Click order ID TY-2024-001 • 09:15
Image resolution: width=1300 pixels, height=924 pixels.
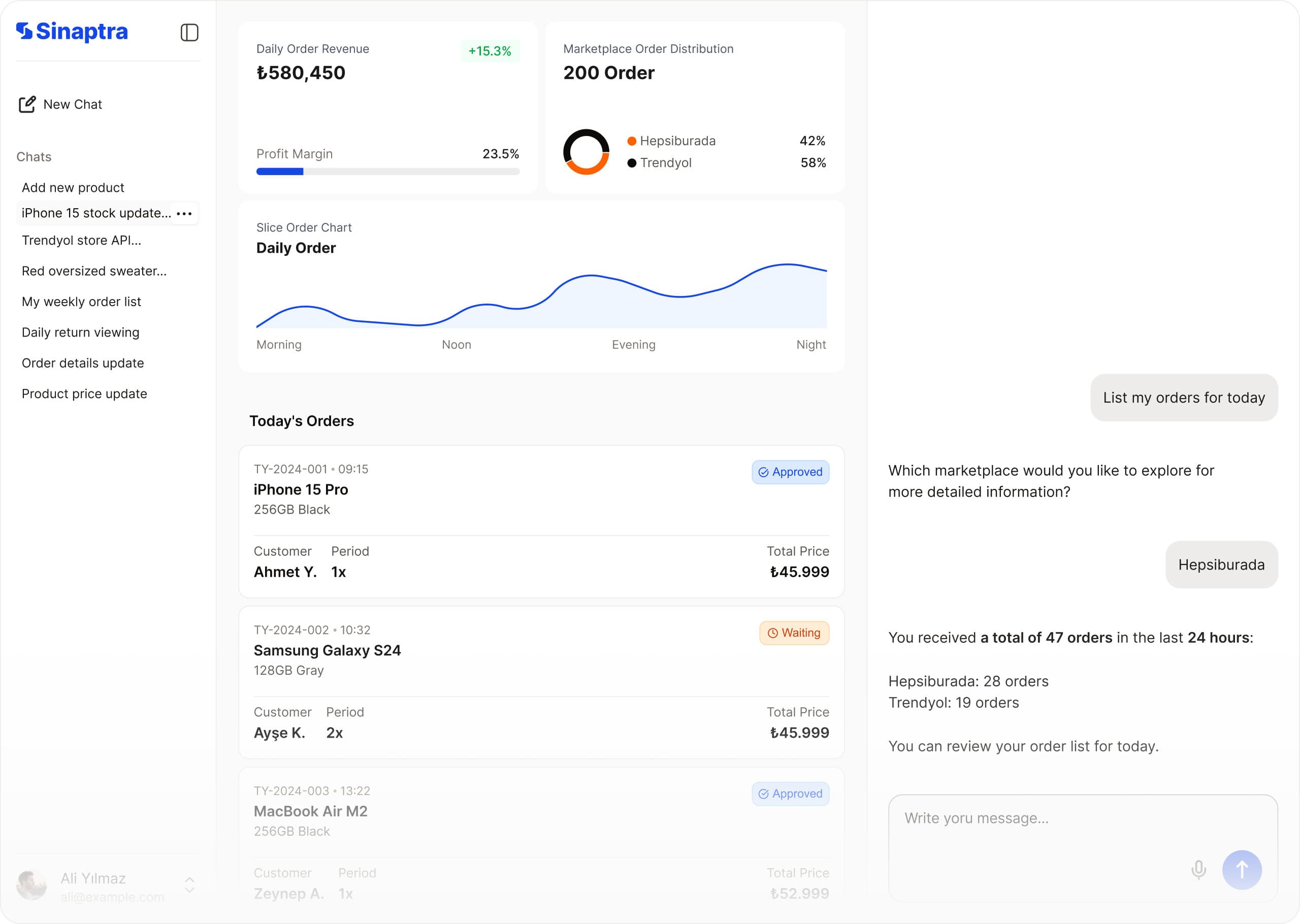tap(311, 470)
